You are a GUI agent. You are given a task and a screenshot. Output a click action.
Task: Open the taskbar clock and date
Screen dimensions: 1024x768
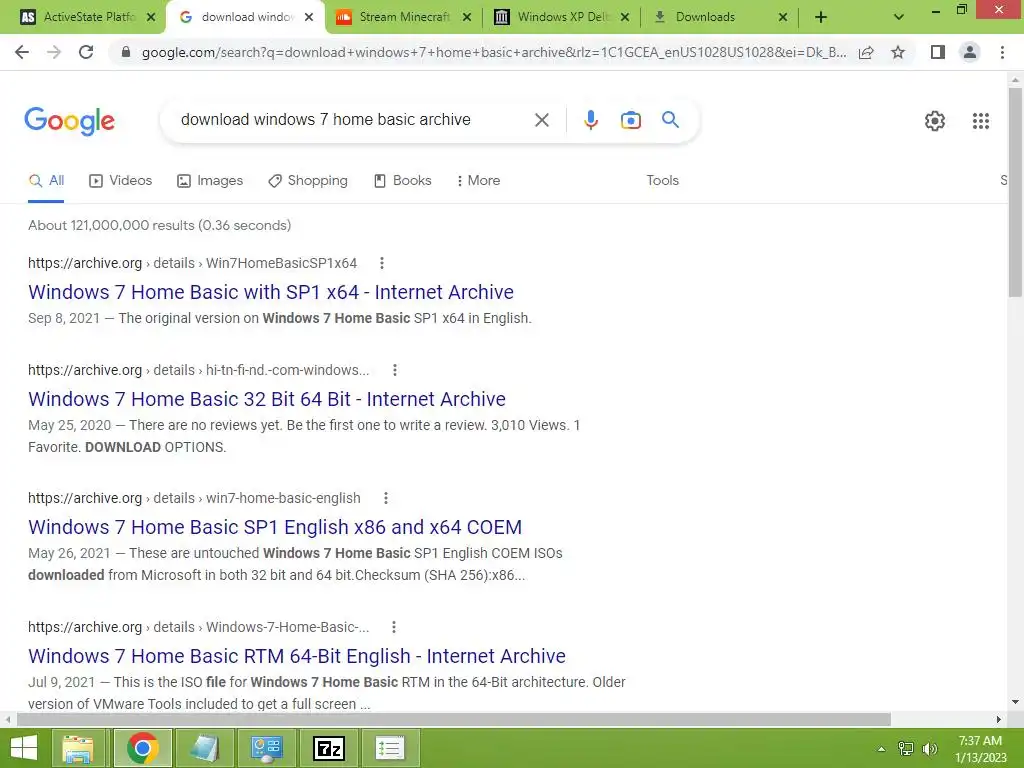coord(980,749)
